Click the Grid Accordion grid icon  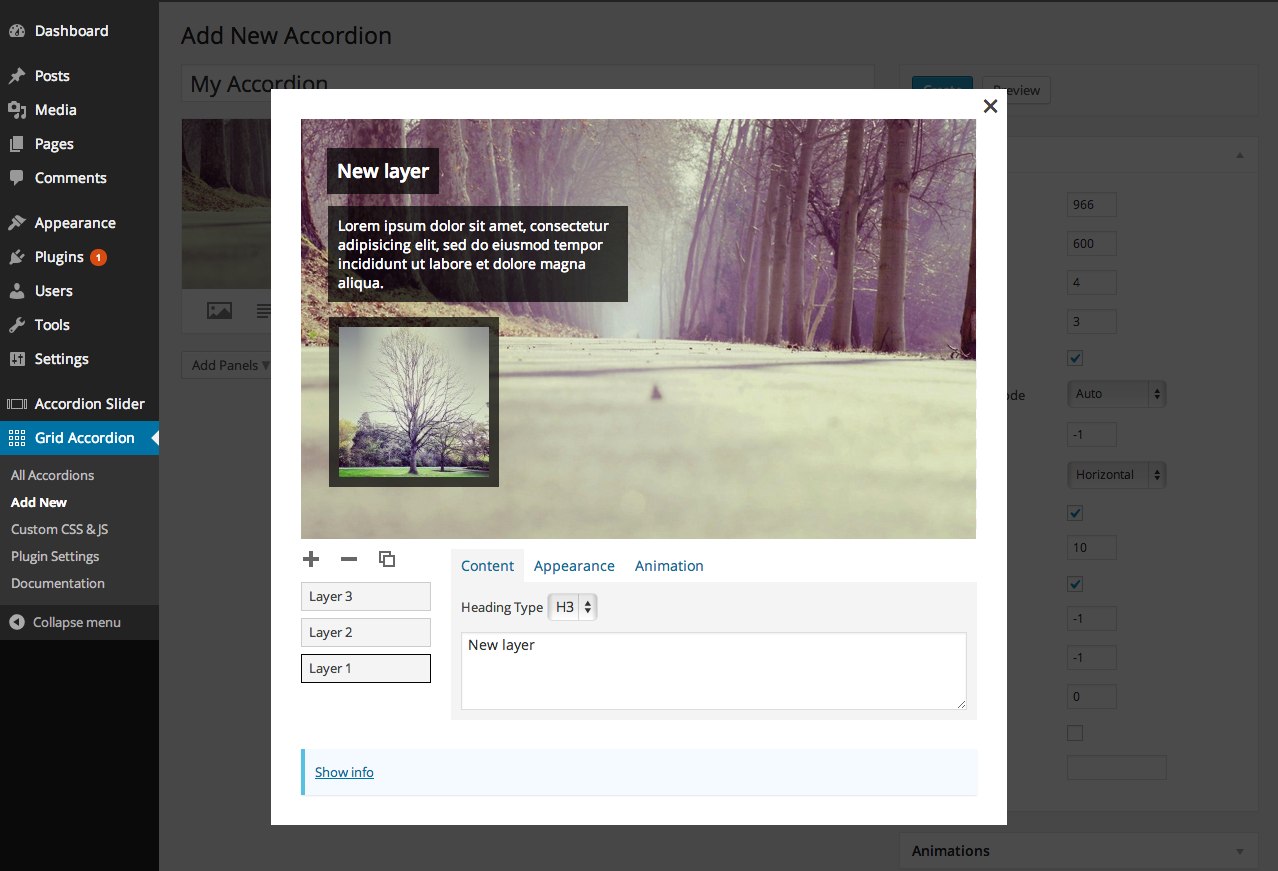(17, 438)
